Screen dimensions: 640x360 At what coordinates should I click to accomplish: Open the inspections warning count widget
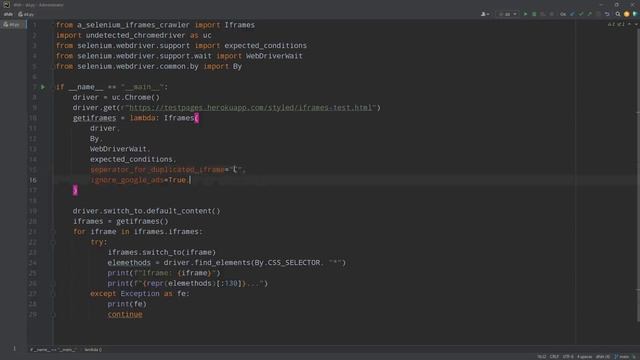616,24
